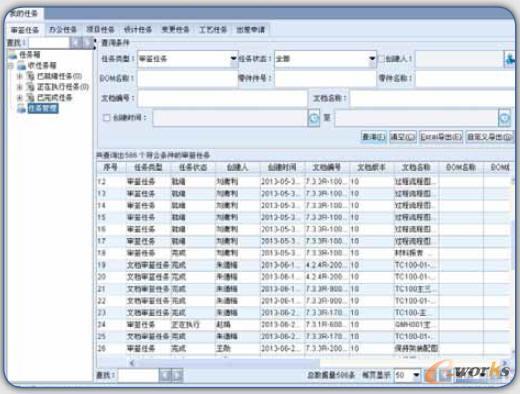Switch to the 变更任务 tab

pyautogui.click(x=175, y=30)
